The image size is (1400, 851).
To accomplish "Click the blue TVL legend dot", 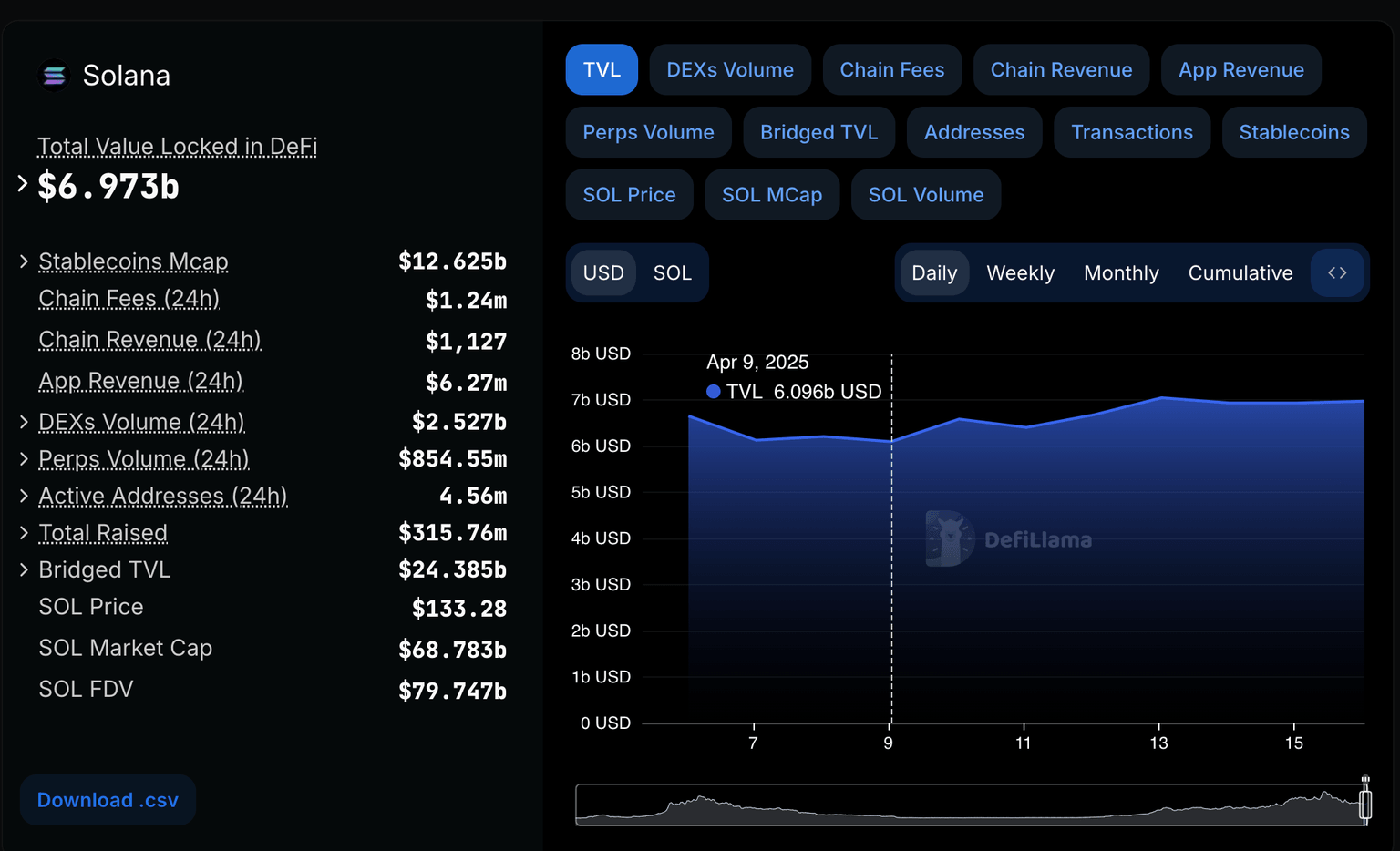I will pos(713,391).
